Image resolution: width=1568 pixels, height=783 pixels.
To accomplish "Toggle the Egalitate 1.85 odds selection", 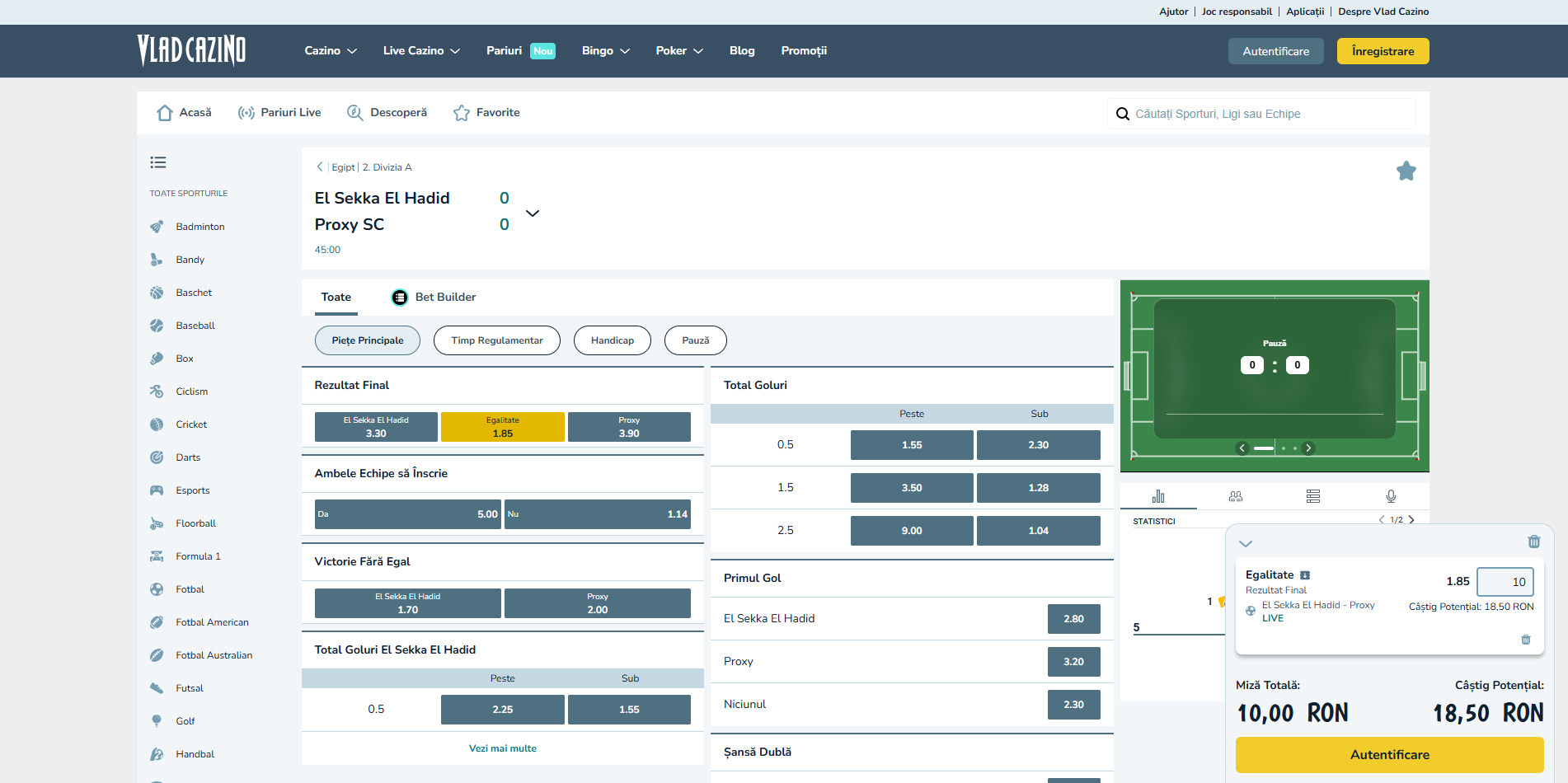I will tap(502, 427).
